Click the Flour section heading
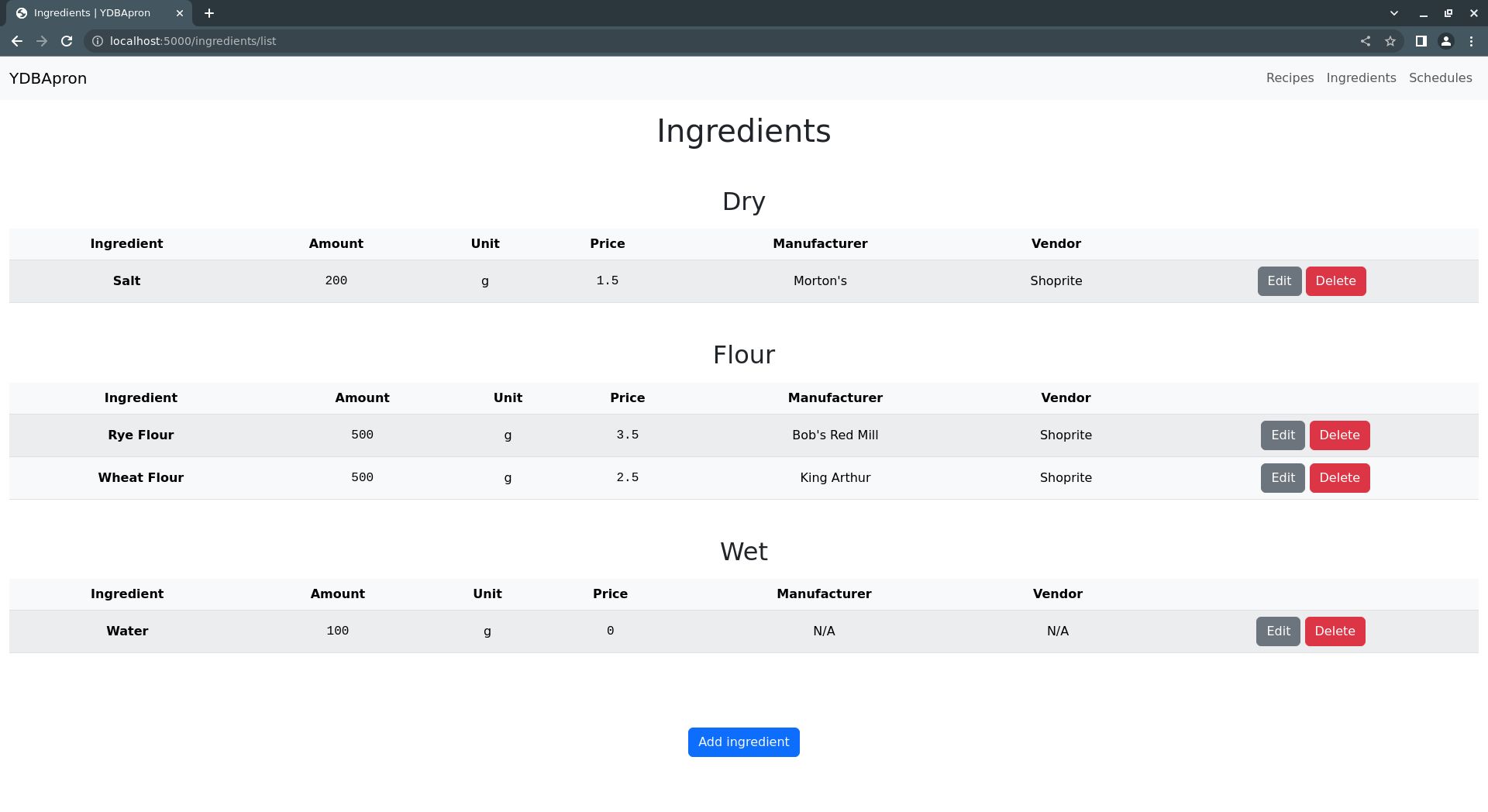This screenshot has width=1488, height=812. [x=743, y=355]
